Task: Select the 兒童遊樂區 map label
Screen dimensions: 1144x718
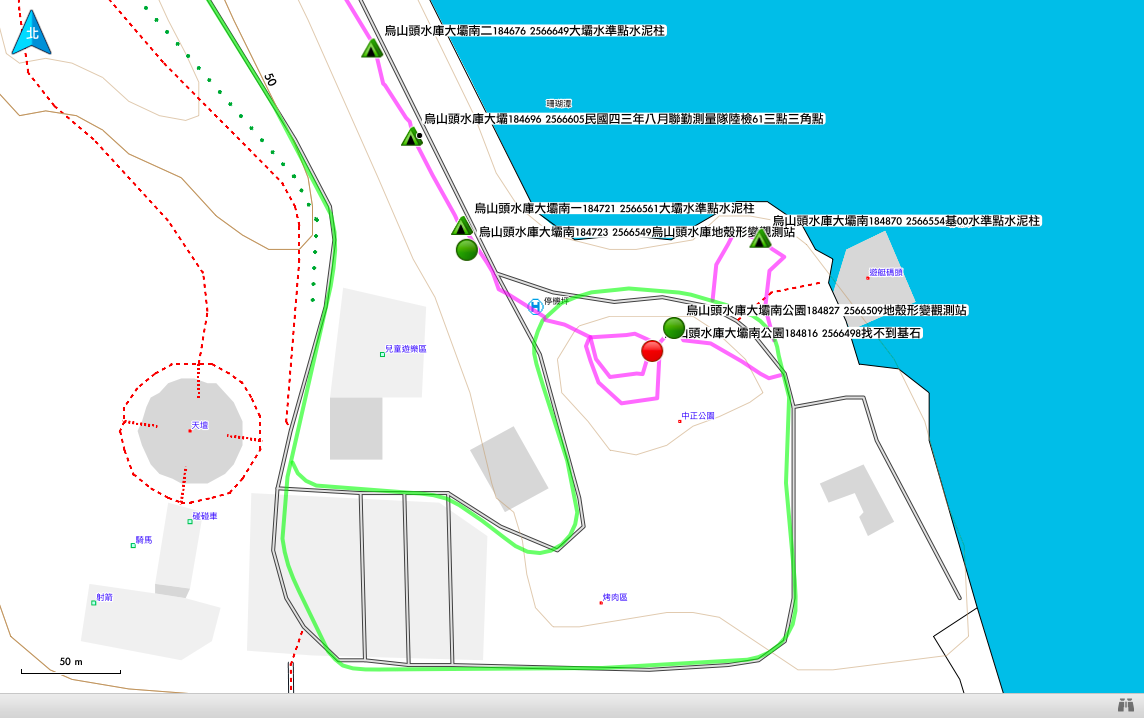Action: (x=405, y=350)
